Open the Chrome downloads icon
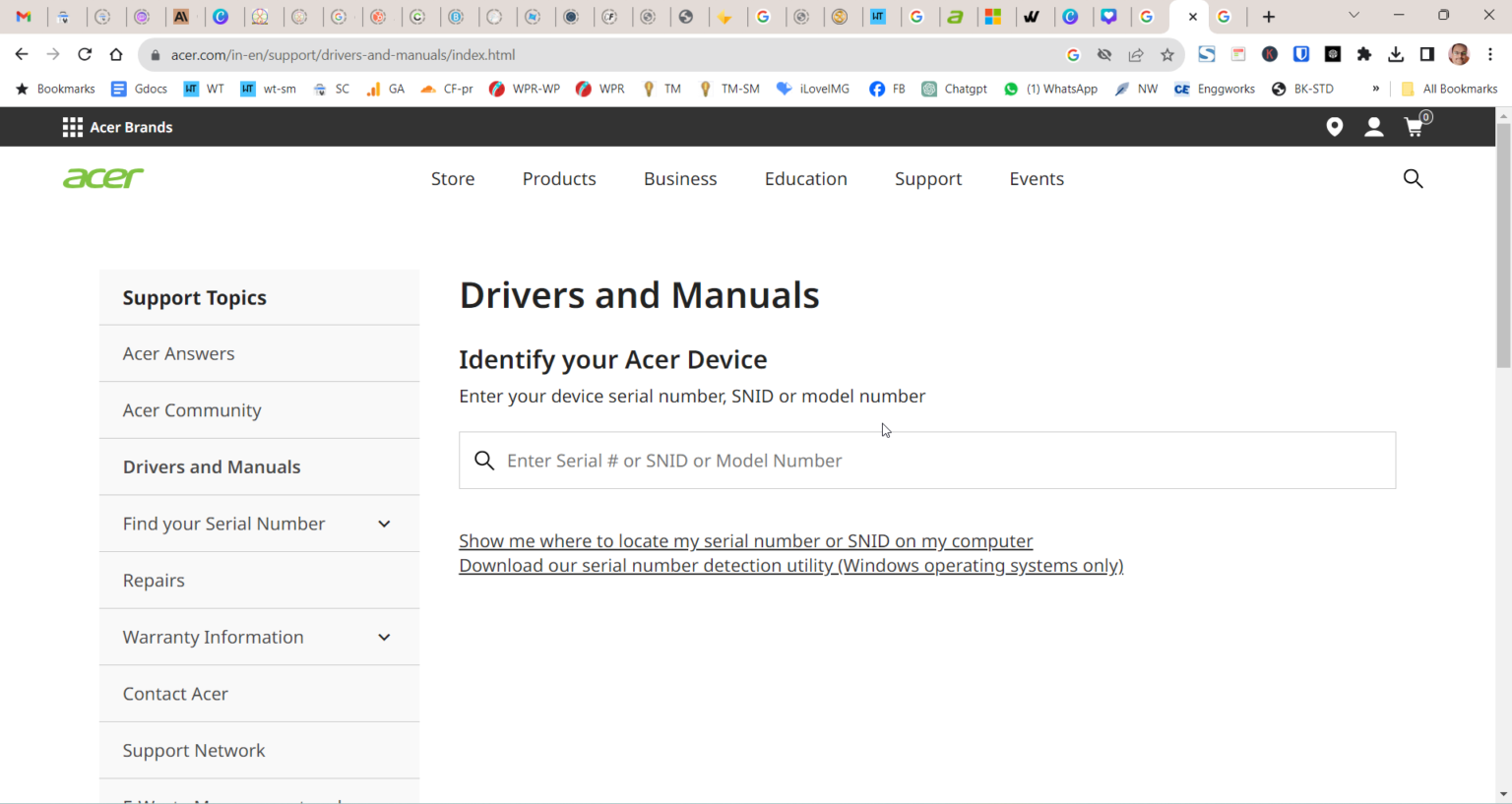 click(x=1396, y=54)
